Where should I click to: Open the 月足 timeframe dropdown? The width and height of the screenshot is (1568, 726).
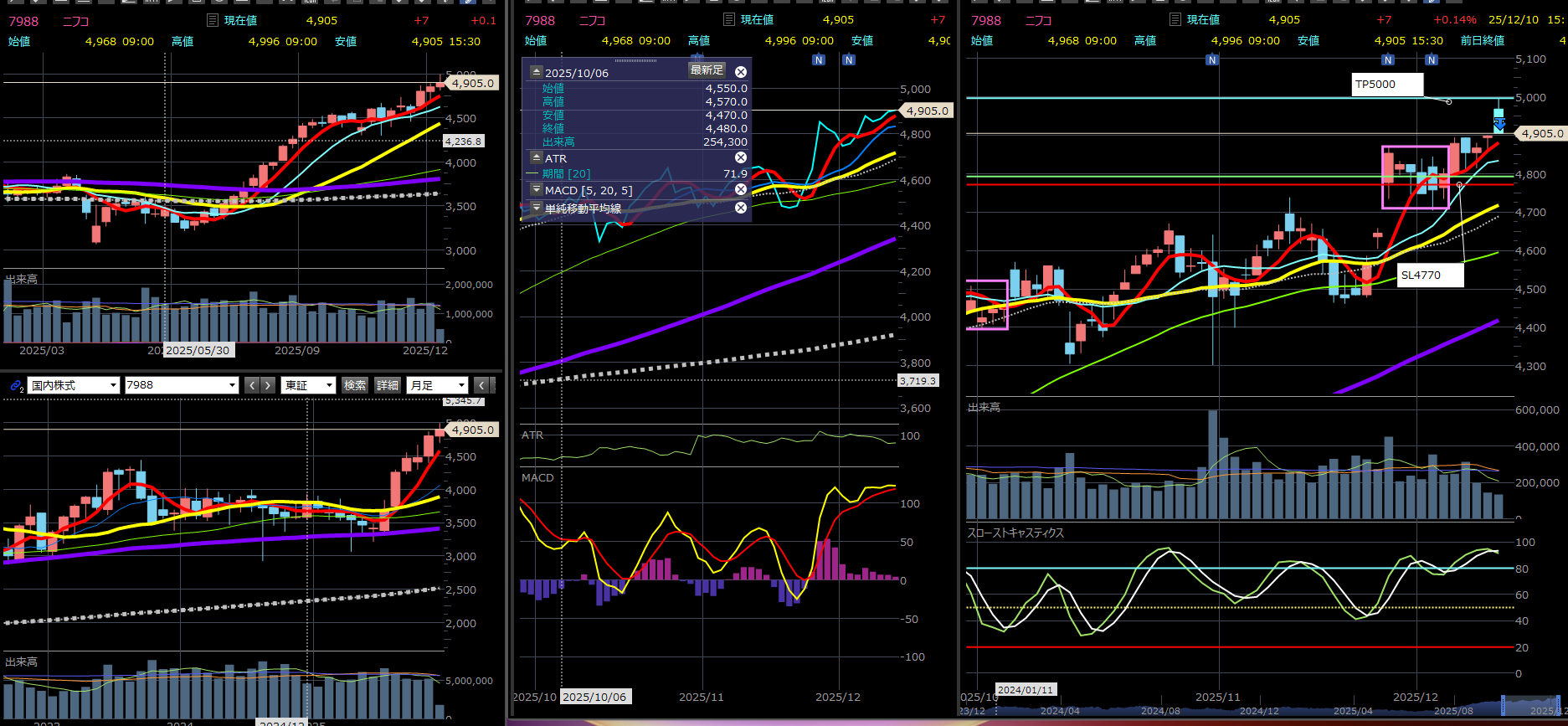tap(437, 385)
